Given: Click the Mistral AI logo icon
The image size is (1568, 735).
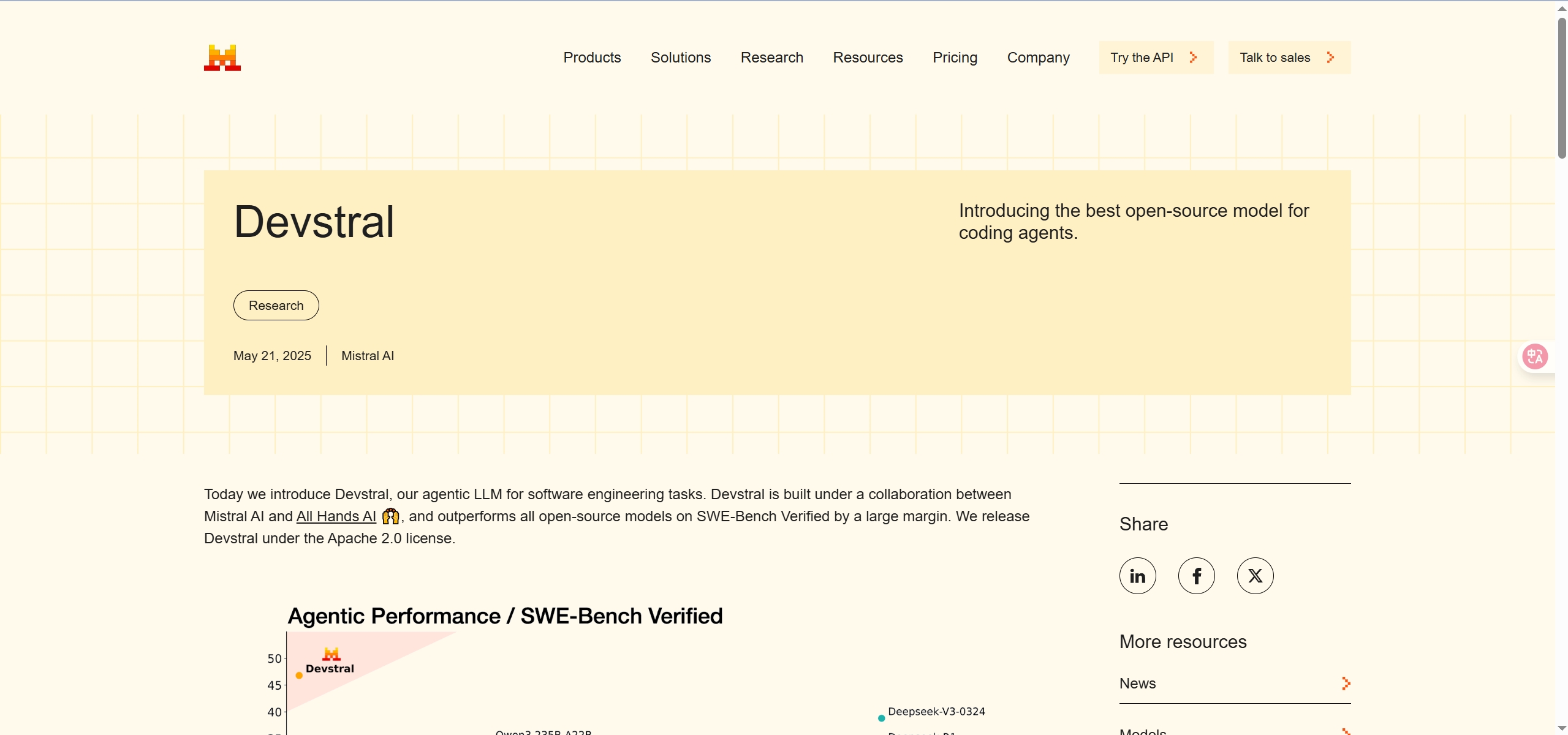Looking at the screenshot, I should [x=222, y=58].
